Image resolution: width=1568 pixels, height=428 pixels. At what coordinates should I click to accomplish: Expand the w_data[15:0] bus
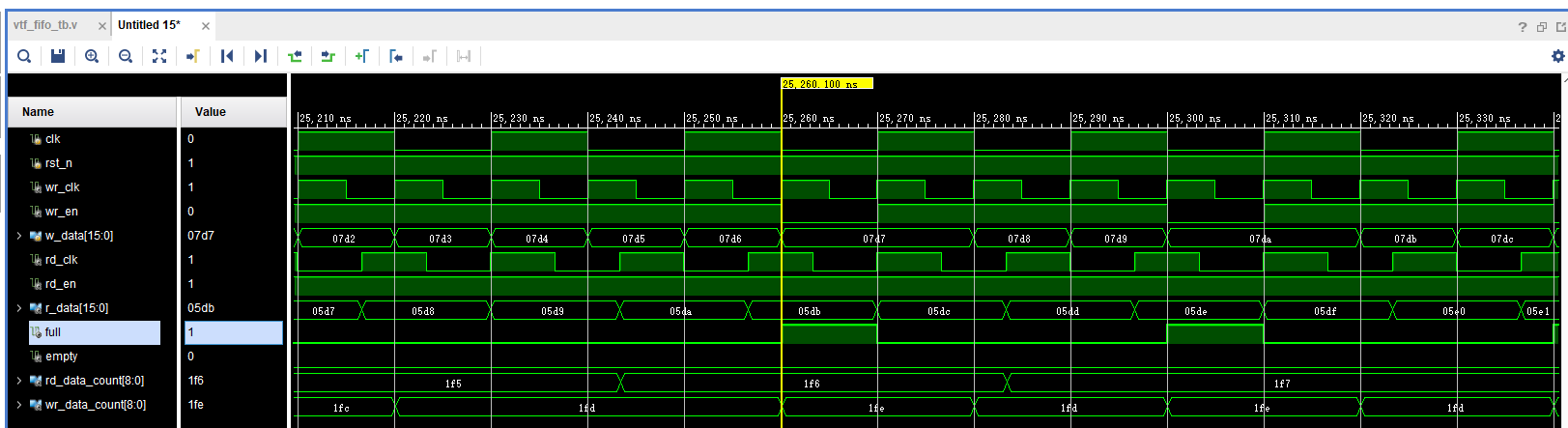pos(19,236)
